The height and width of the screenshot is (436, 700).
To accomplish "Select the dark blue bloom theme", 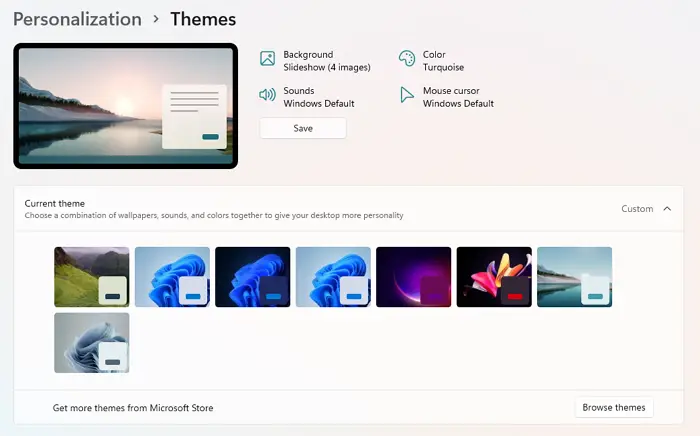I will click(253, 277).
